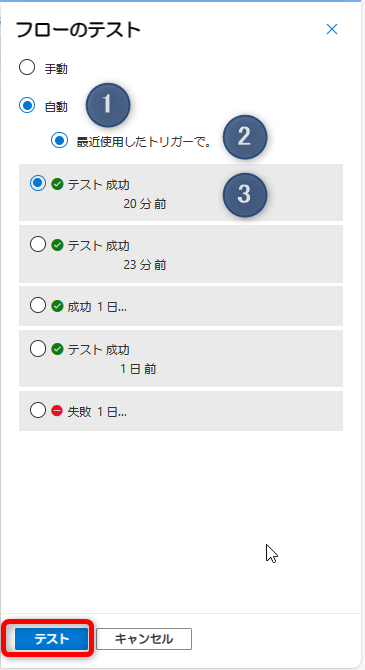Select the テスト成功 1日前 run radio
The height and width of the screenshot is (670, 365).
point(38,349)
